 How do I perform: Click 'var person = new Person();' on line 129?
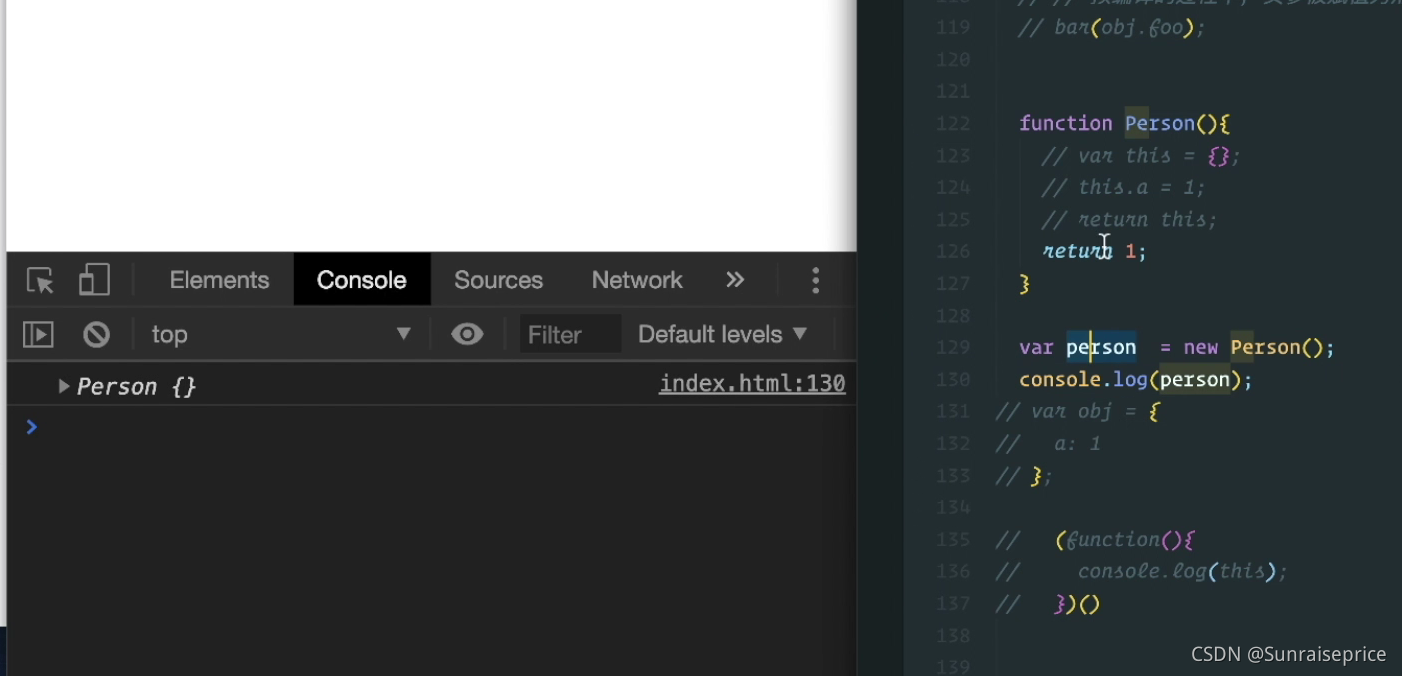[x=1177, y=348]
